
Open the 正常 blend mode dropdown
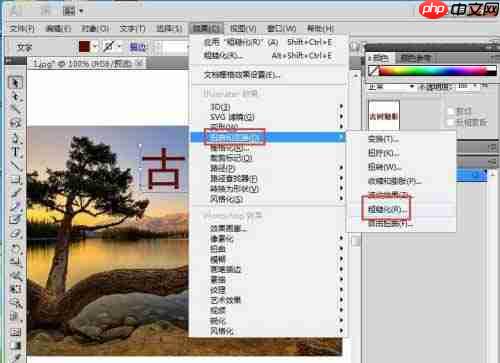click(391, 87)
